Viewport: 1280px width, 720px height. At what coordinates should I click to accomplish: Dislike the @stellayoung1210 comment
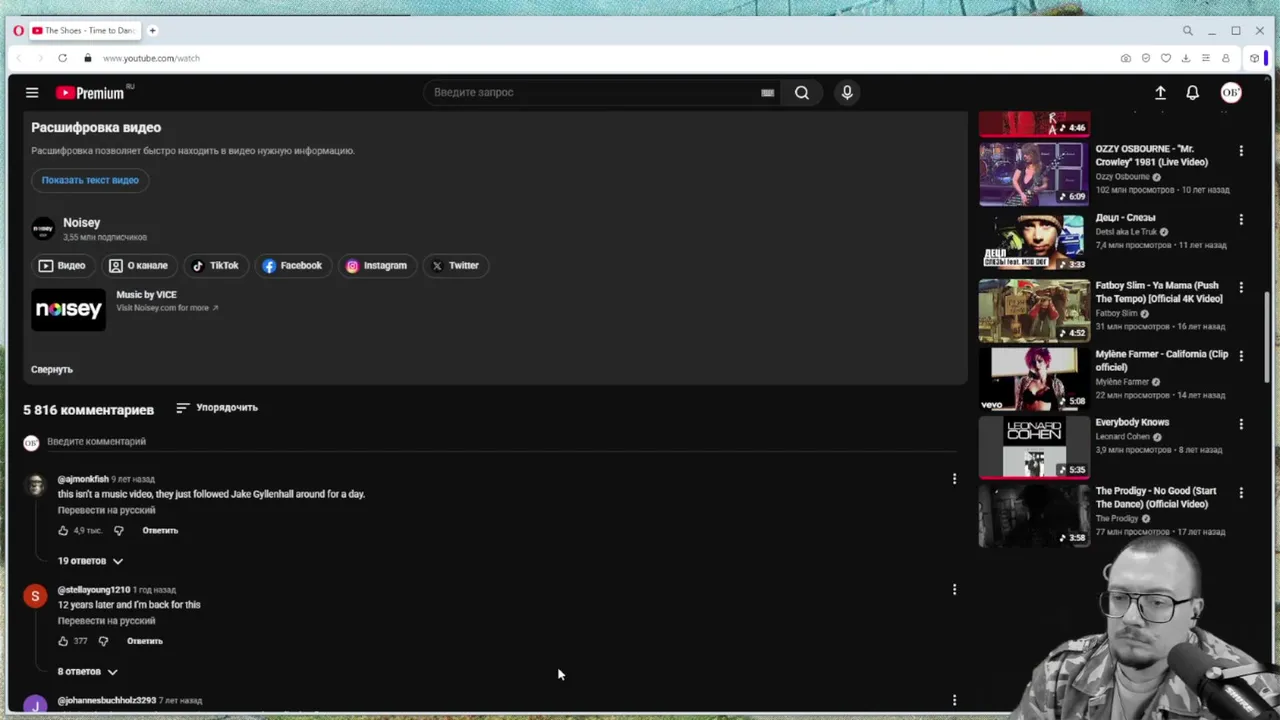tap(103, 641)
